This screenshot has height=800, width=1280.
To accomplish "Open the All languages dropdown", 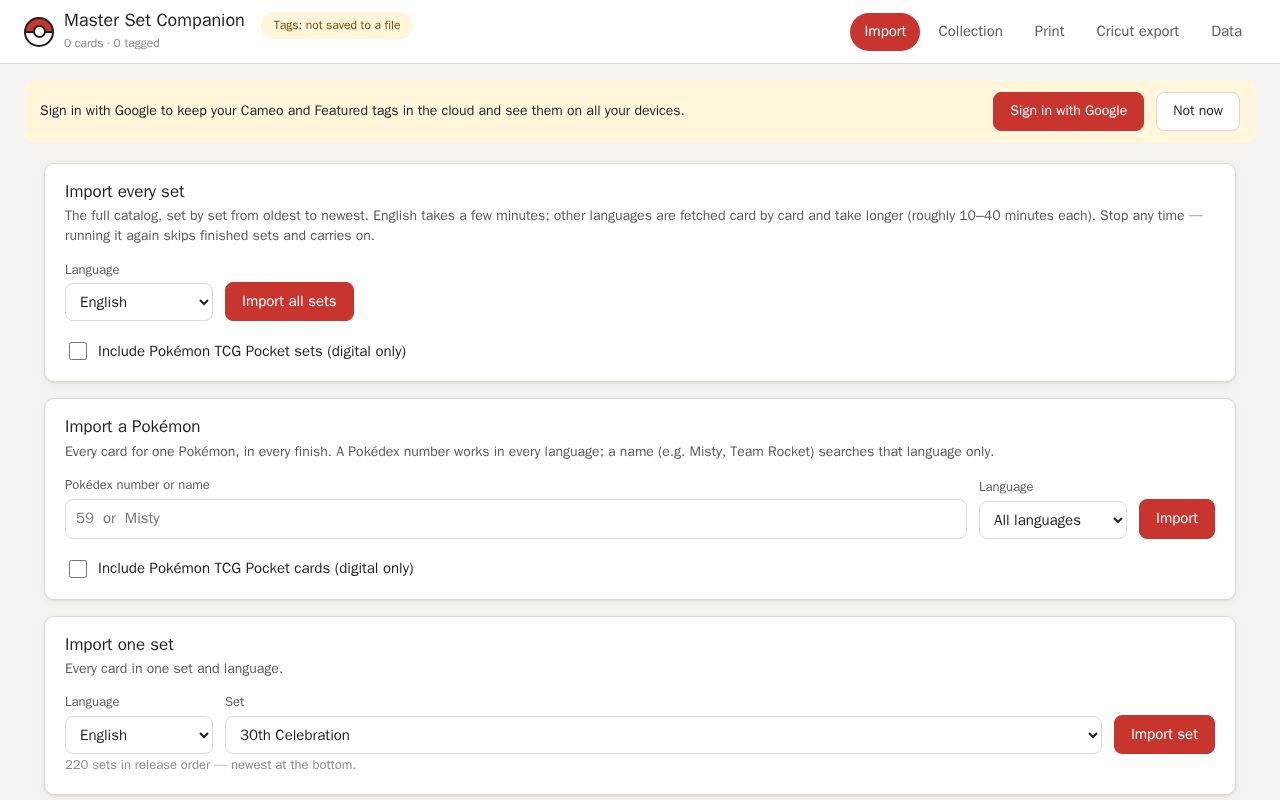I will click(x=1053, y=520).
